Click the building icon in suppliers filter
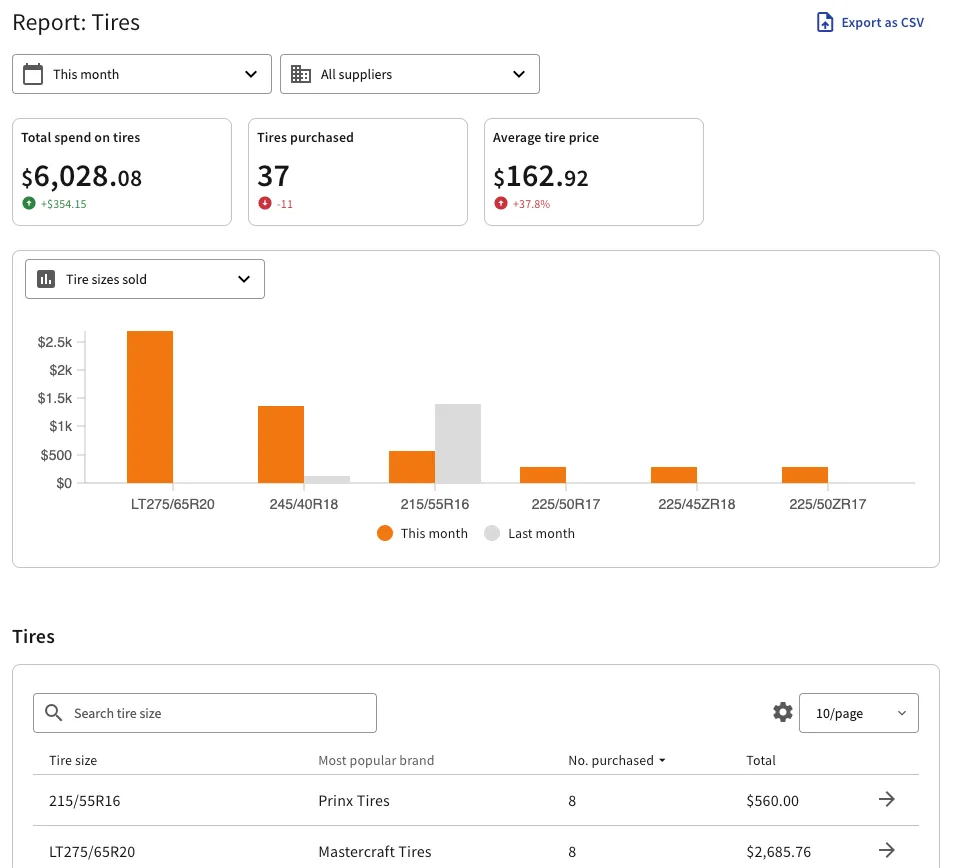 [x=300, y=74]
